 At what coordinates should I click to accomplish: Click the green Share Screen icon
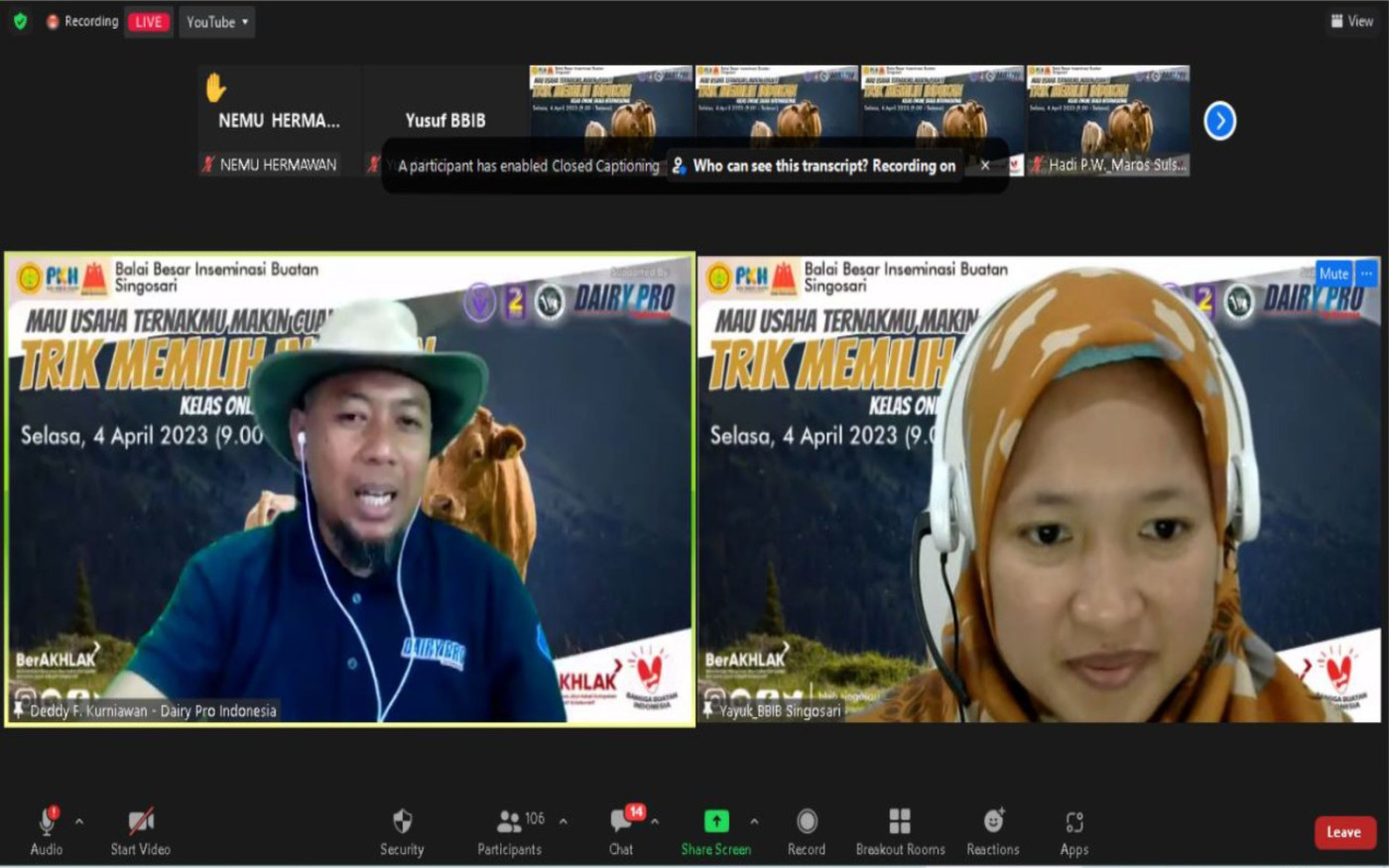coord(715,821)
